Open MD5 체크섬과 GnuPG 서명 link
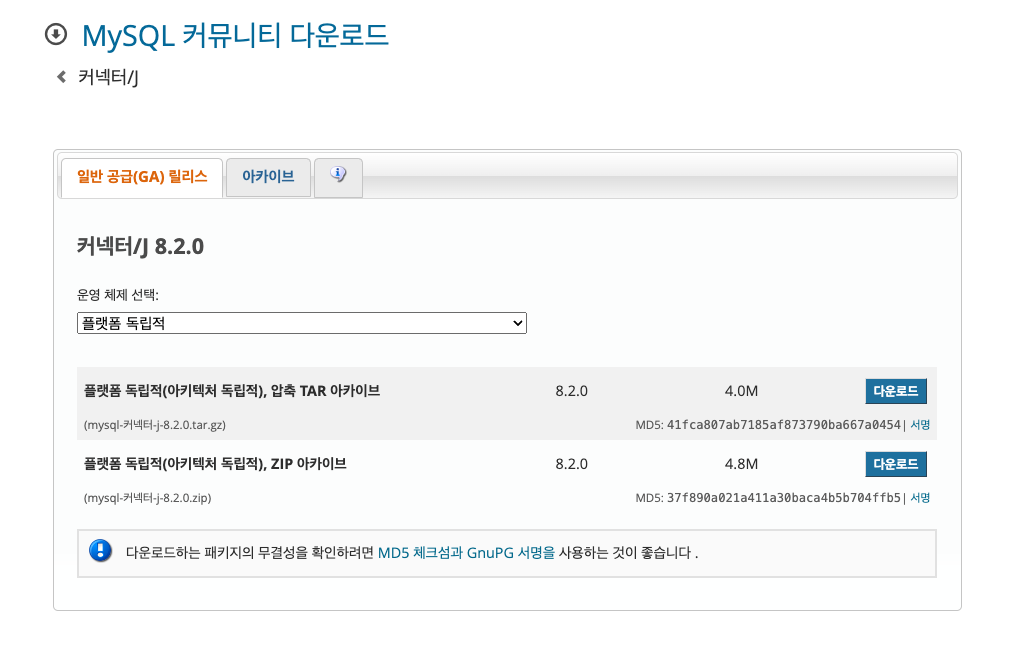Screen dimensions: 1023x660 point(466,552)
